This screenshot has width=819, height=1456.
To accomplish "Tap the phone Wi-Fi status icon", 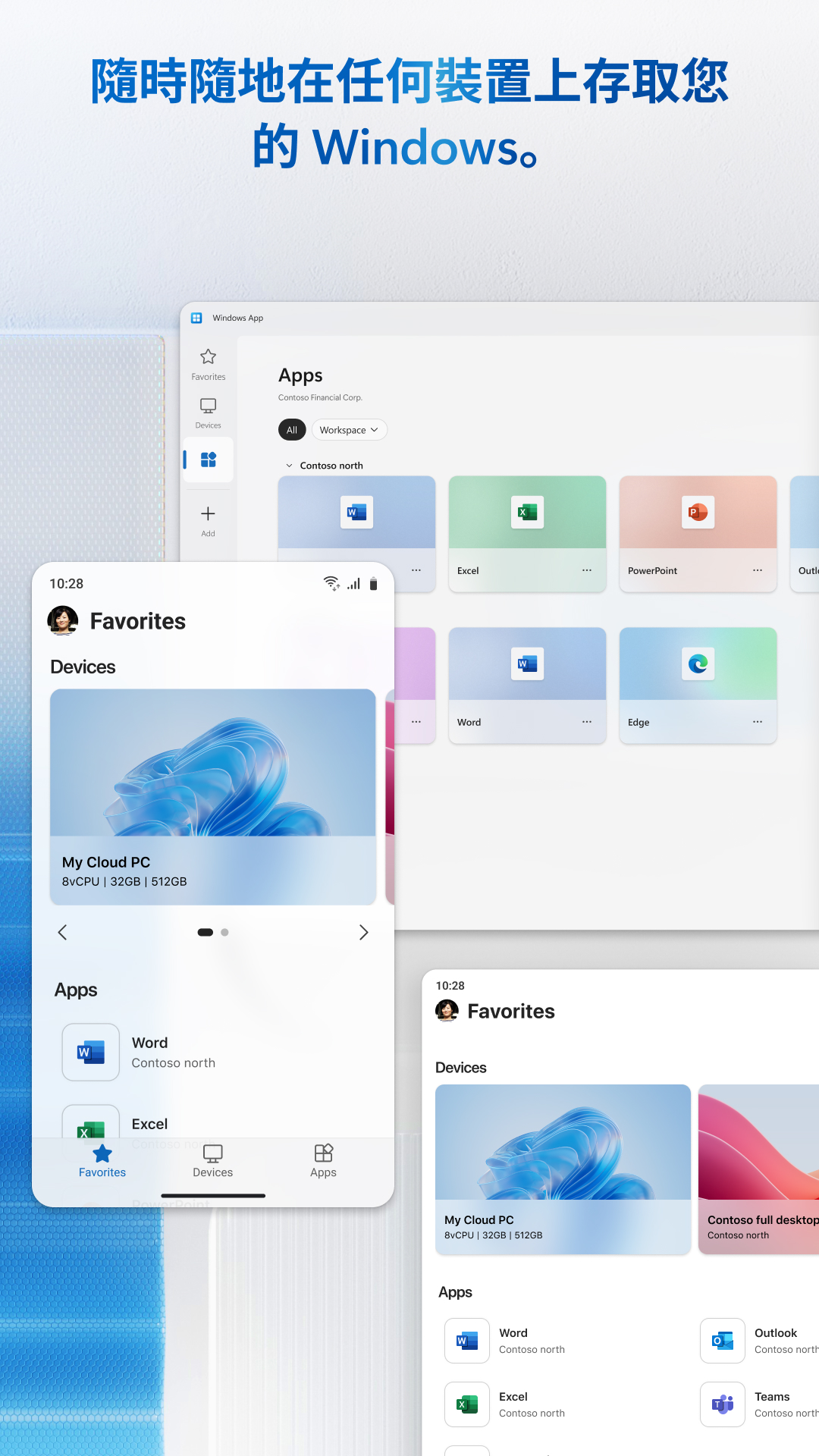I will [x=331, y=583].
